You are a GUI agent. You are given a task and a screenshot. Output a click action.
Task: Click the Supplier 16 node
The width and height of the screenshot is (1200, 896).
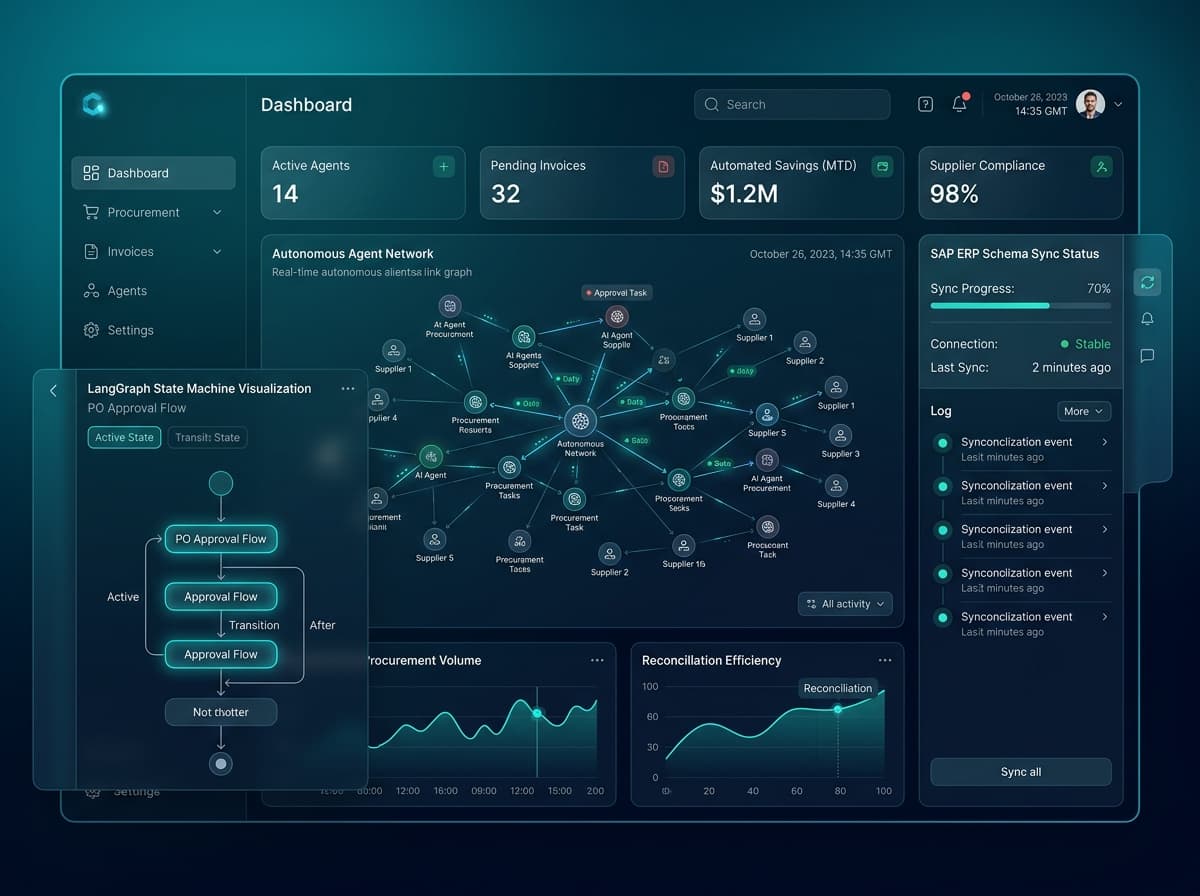684,545
